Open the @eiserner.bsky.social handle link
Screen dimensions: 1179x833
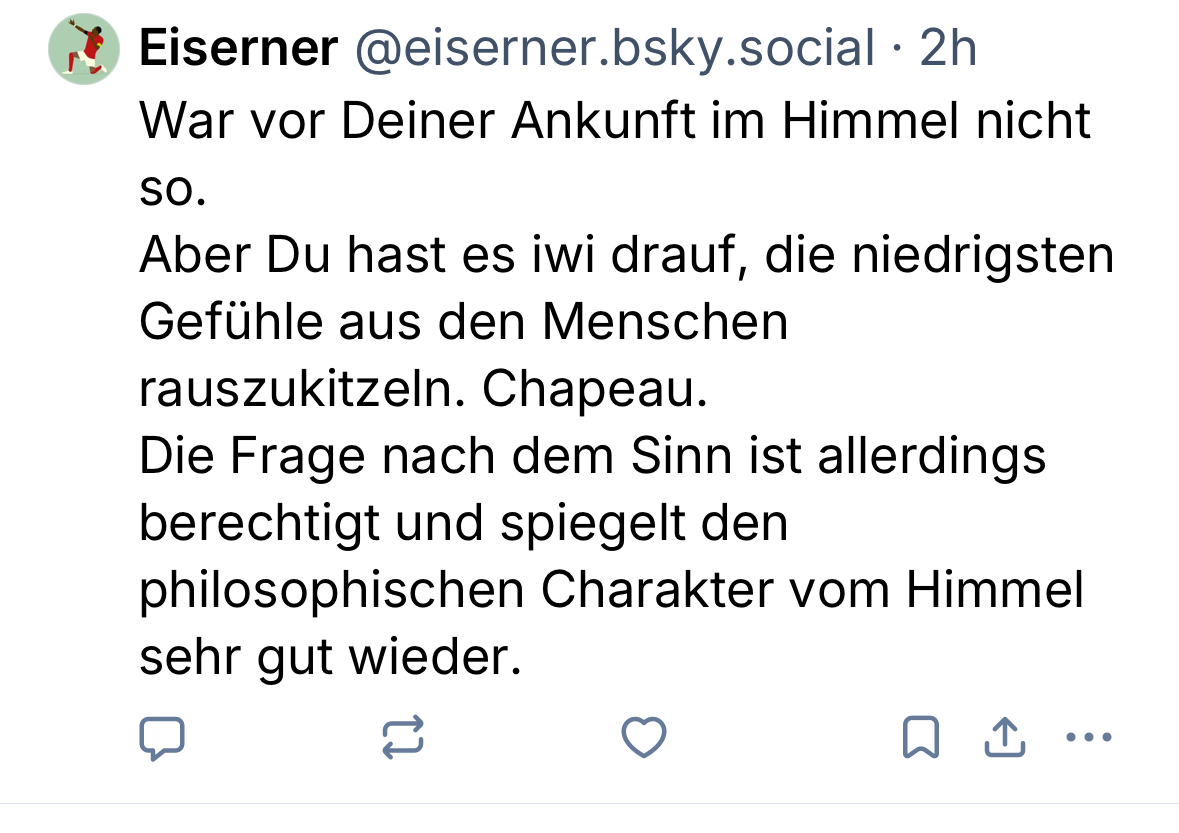(x=614, y=48)
